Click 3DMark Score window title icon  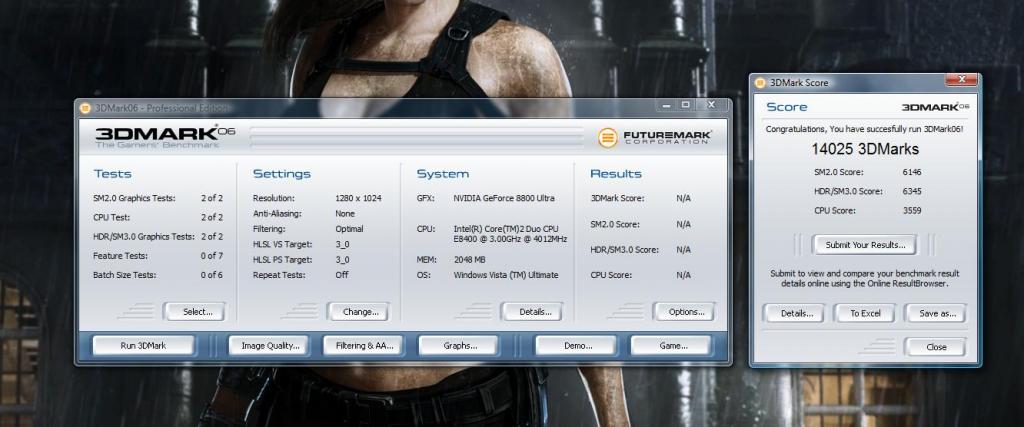coord(760,83)
